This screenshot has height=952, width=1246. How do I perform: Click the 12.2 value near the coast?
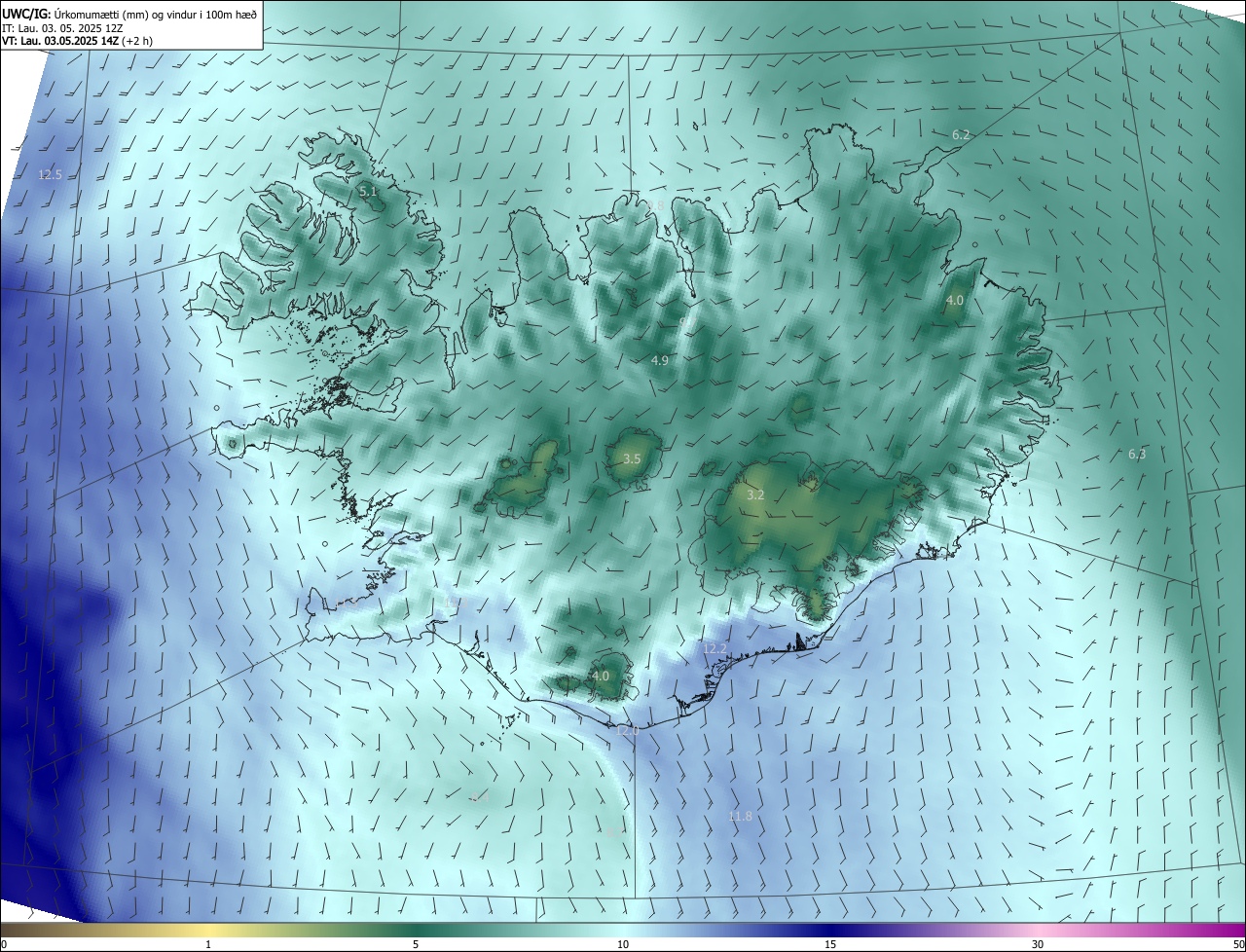(x=715, y=648)
